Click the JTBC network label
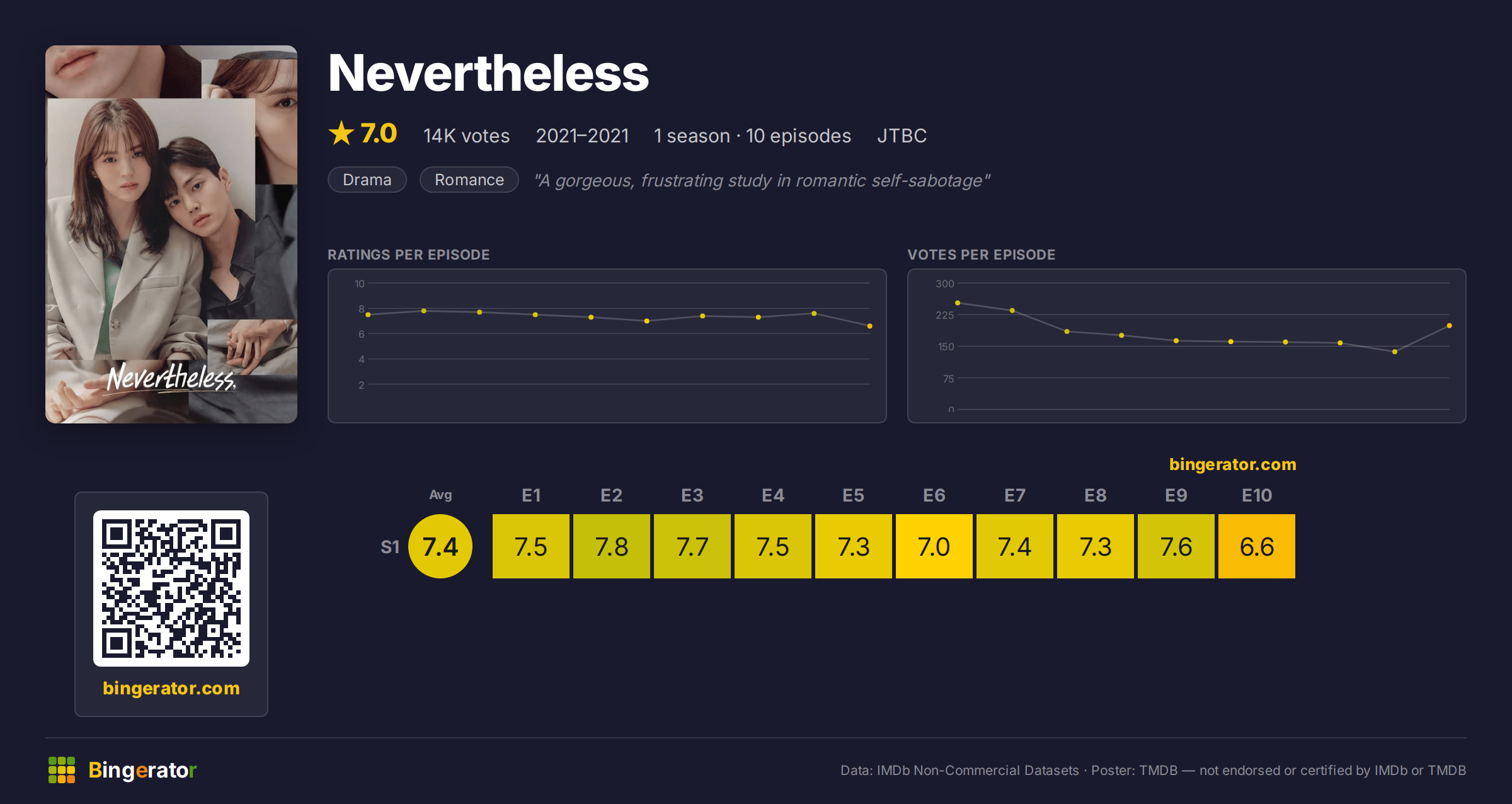This screenshot has width=1512, height=804. point(902,135)
